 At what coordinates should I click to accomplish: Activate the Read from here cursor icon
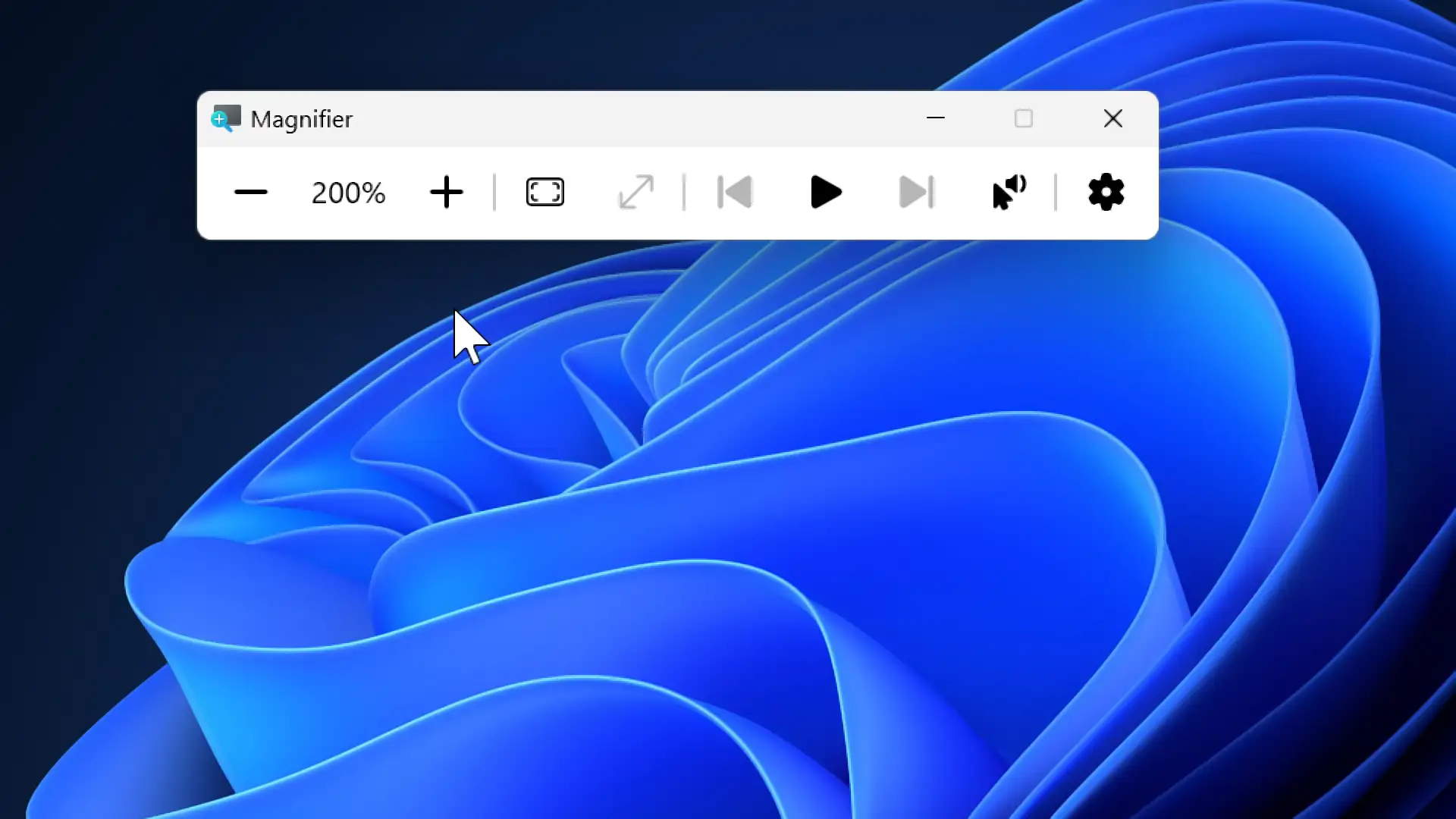tap(1009, 193)
